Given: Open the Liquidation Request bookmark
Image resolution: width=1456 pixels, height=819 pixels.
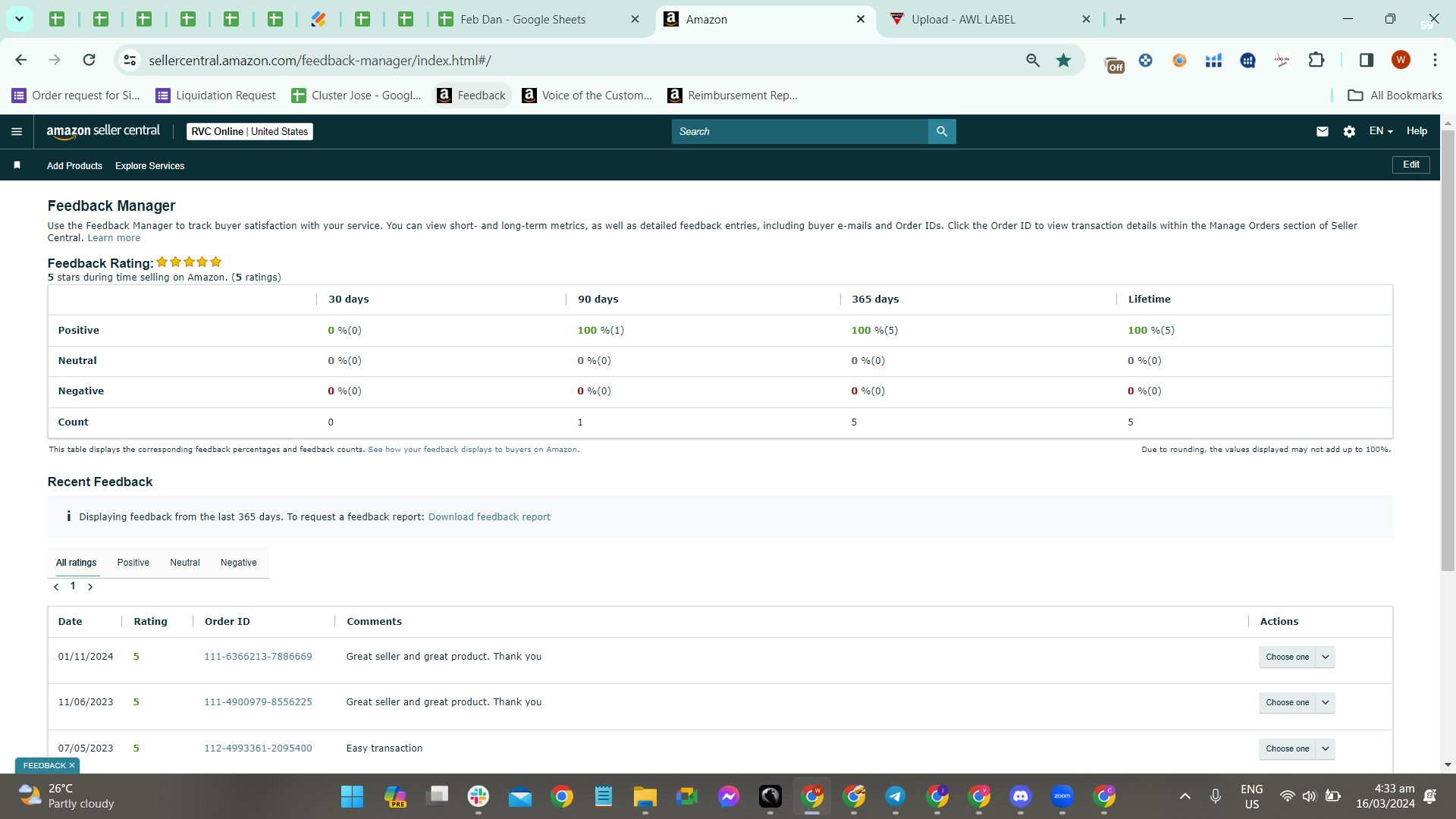Looking at the screenshot, I should [x=216, y=96].
